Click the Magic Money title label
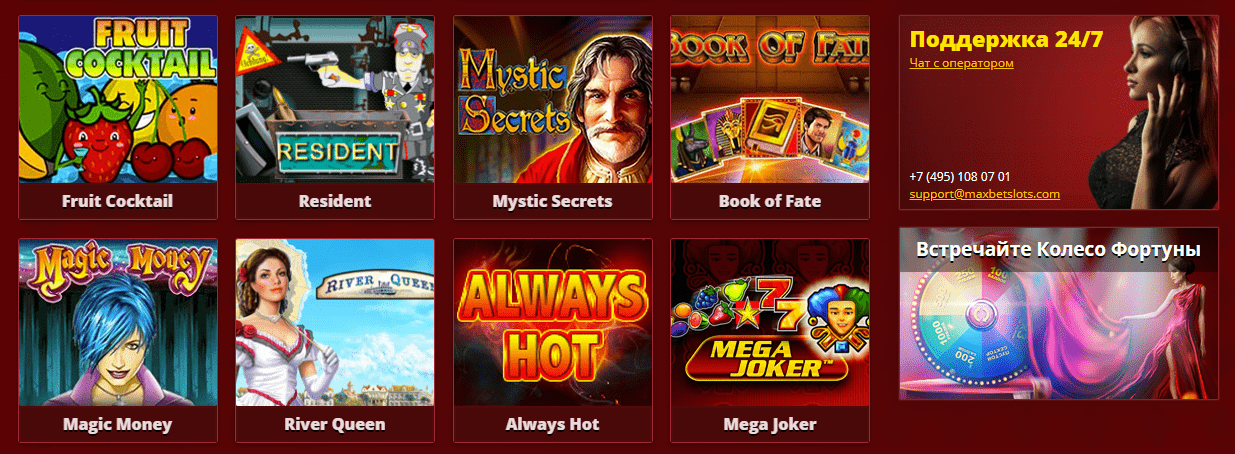Image resolution: width=1235 pixels, height=454 pixels. click(x=117, y=424)
